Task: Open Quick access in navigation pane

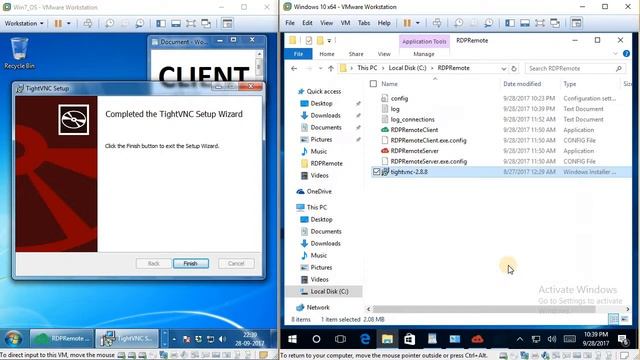Action: 323,91
